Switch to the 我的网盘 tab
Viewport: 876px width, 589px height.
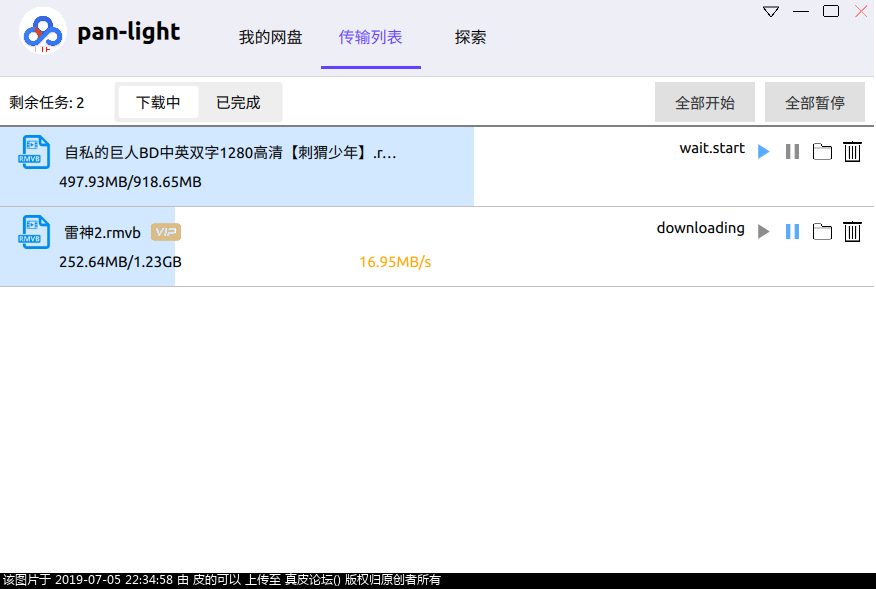click(x=271, y=36)
